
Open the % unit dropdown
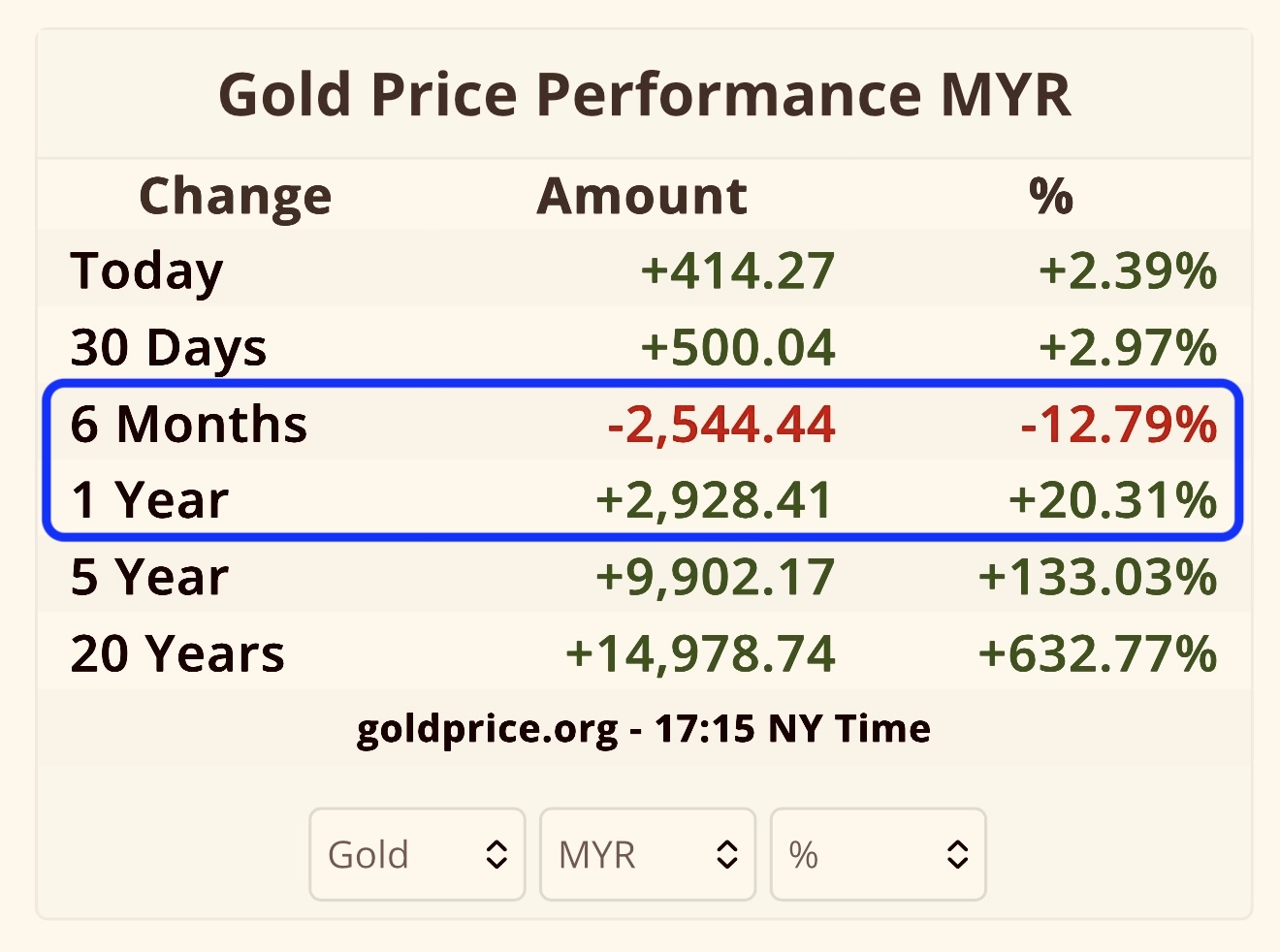tap(879, 854)
